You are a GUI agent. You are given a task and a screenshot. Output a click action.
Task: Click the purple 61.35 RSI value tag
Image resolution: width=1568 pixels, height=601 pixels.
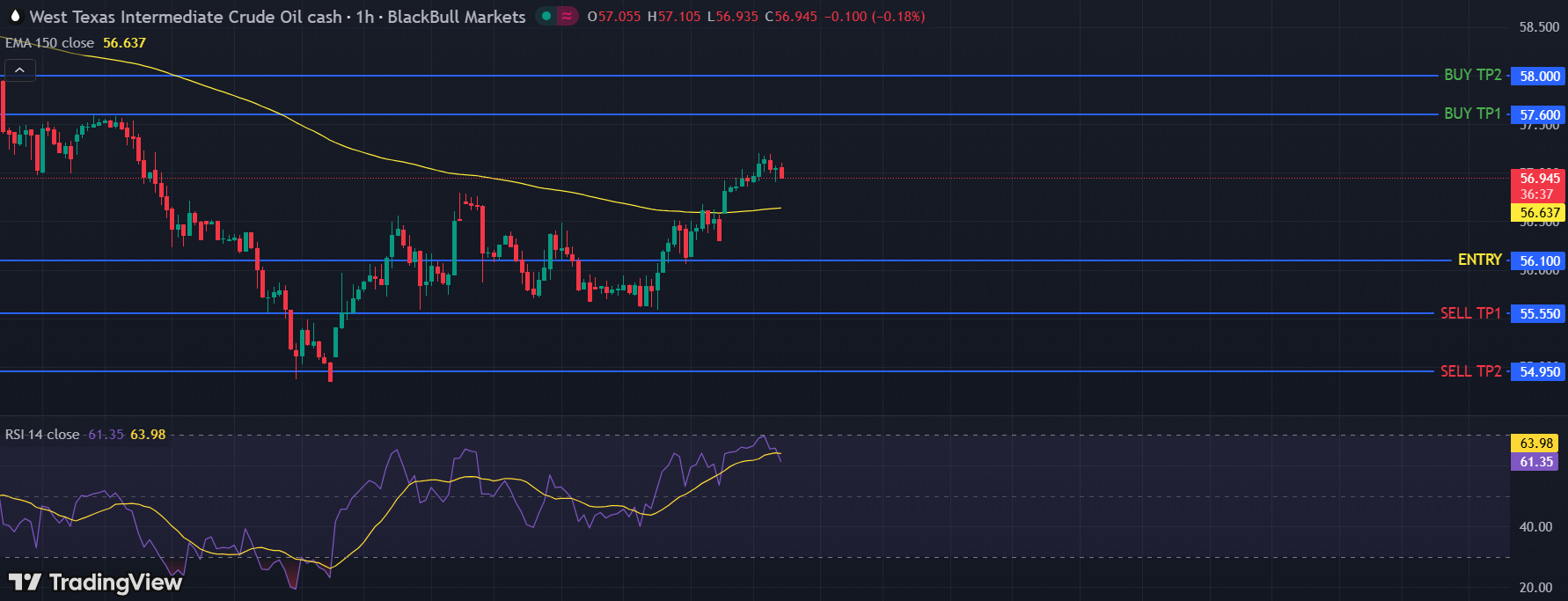click(1535, 462)
